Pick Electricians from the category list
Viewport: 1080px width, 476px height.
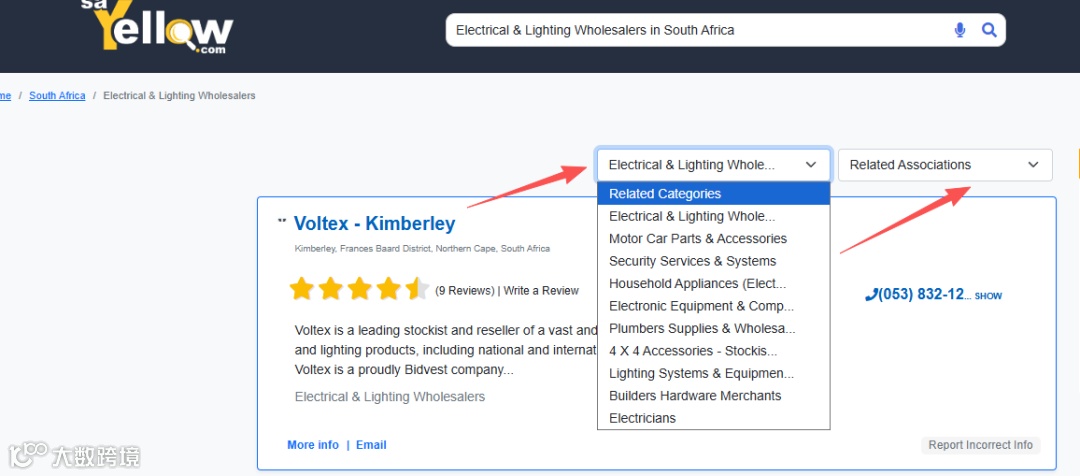642,418
